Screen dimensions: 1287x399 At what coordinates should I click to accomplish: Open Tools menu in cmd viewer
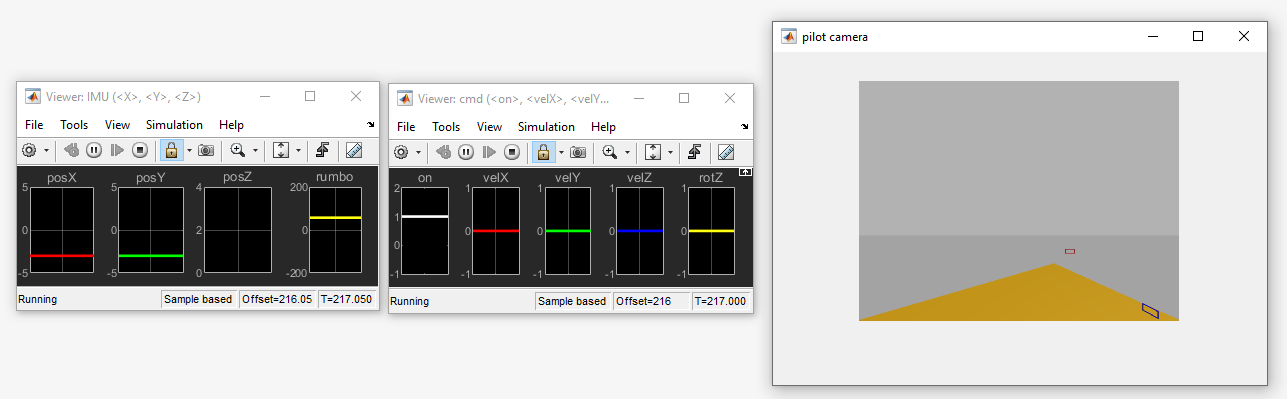pyautogui.click(x=446, y=127)
